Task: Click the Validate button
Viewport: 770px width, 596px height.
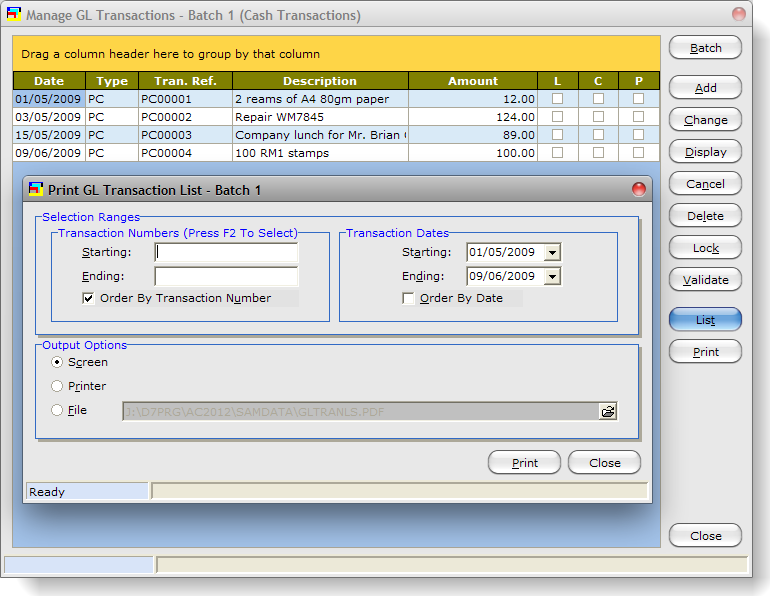Action: pyautogui.click(x=705, y=280)
